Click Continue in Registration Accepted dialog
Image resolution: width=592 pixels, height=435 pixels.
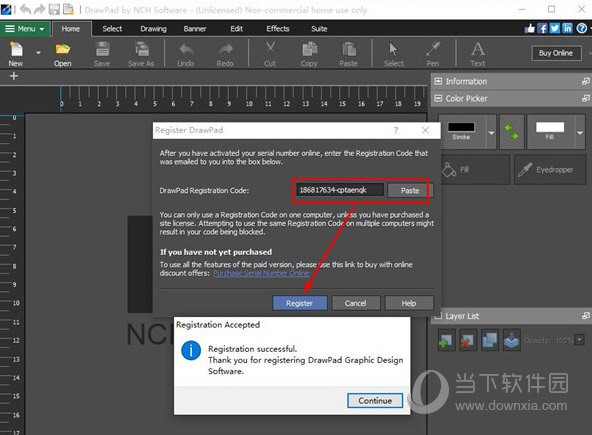(x=375, y=401)
